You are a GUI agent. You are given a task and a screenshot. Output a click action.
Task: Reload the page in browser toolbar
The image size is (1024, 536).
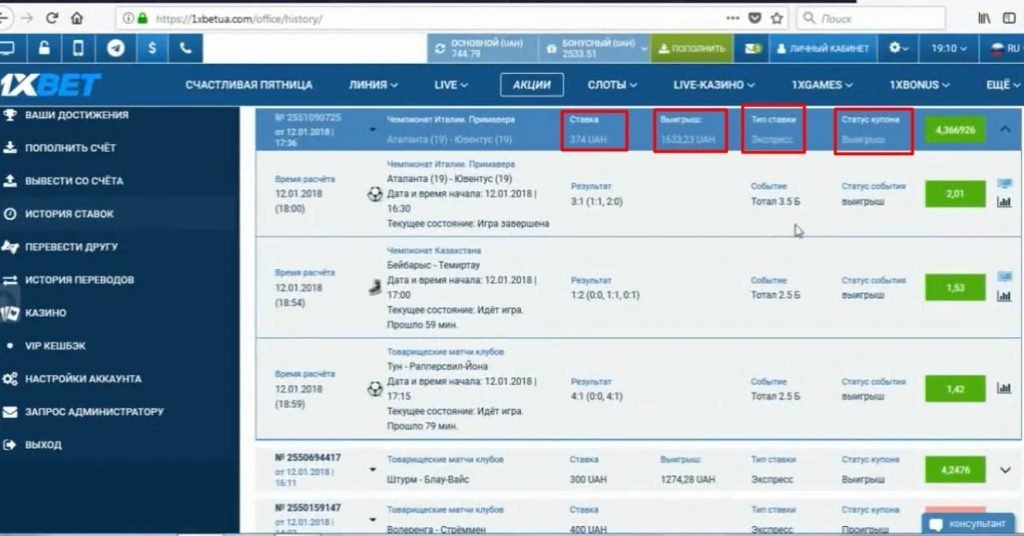coord(52,18)
